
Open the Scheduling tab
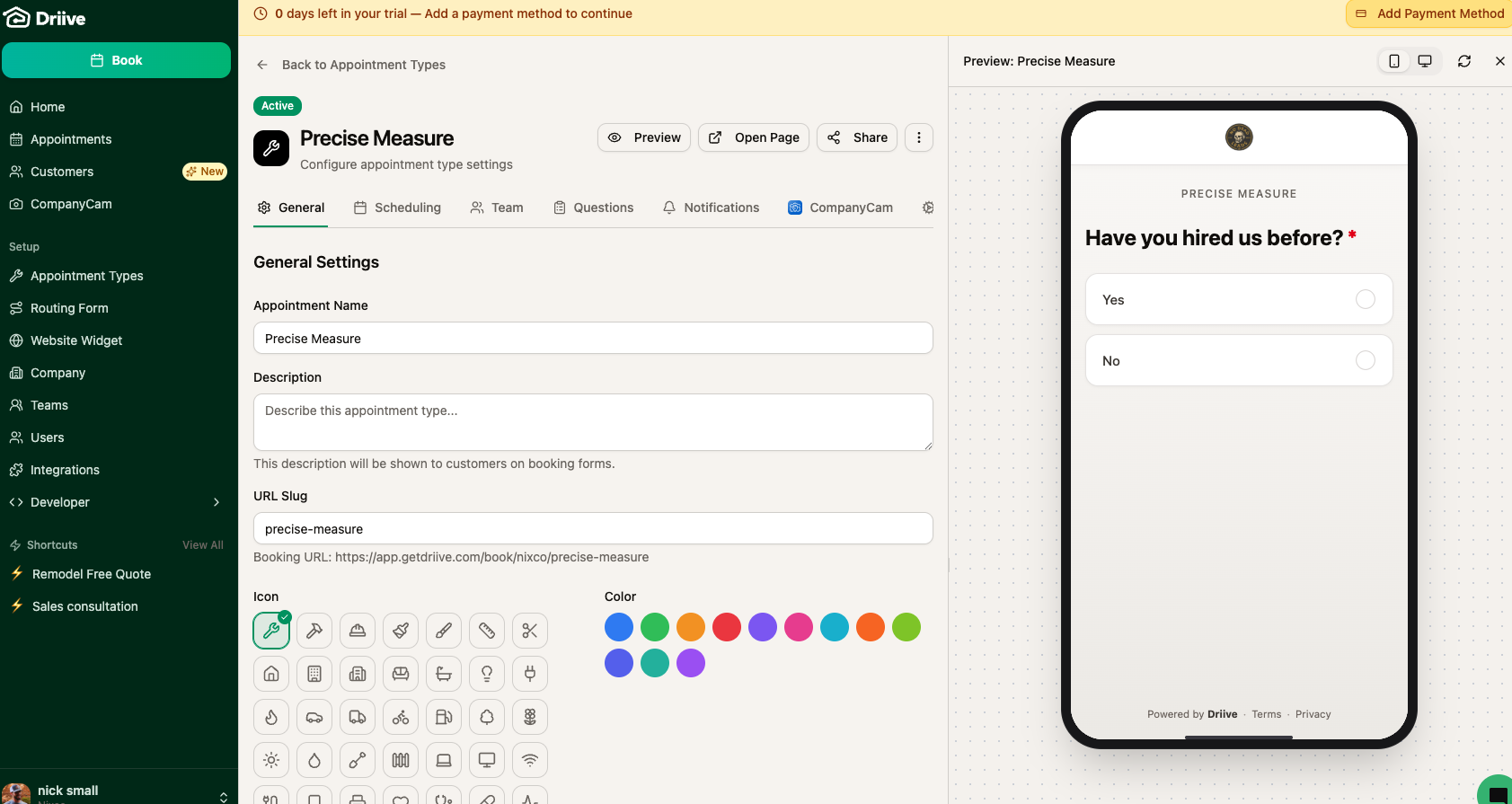(397, 208)
